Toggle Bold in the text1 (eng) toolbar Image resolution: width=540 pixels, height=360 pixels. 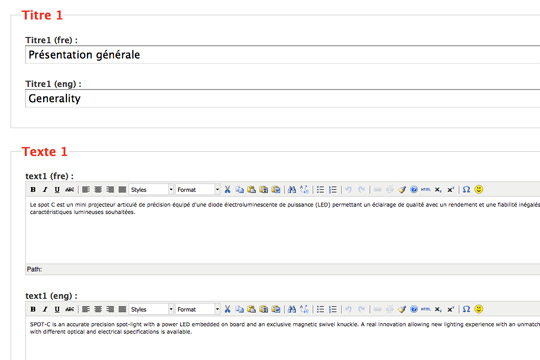(x=33, y=309)
